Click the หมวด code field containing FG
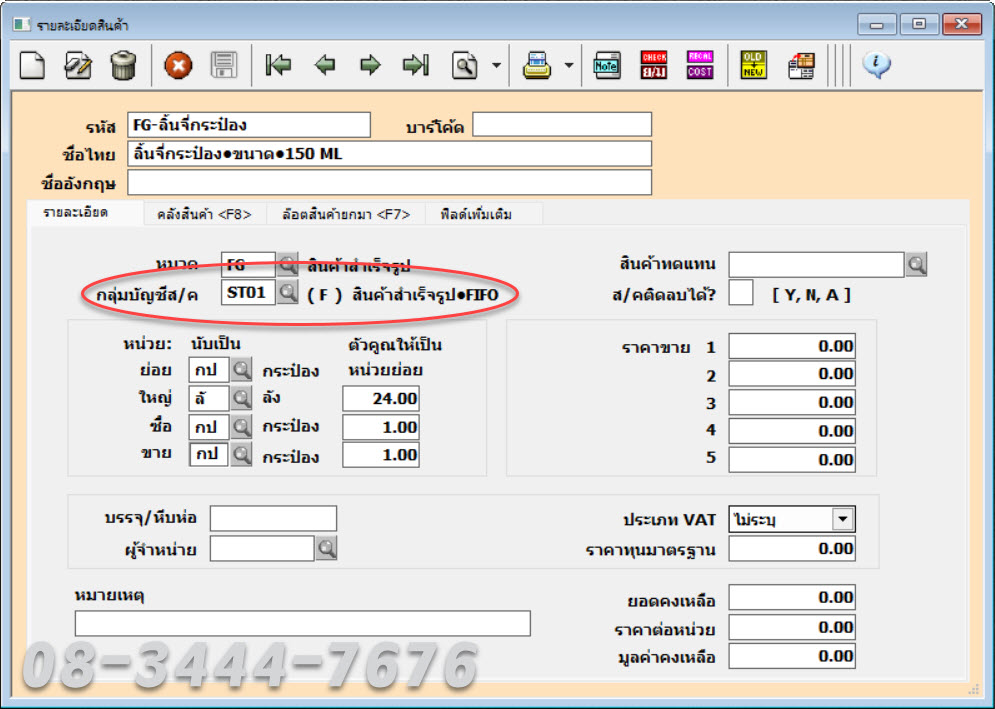The image size is (995, 709). pyautogui.click(x=248, y=264)
